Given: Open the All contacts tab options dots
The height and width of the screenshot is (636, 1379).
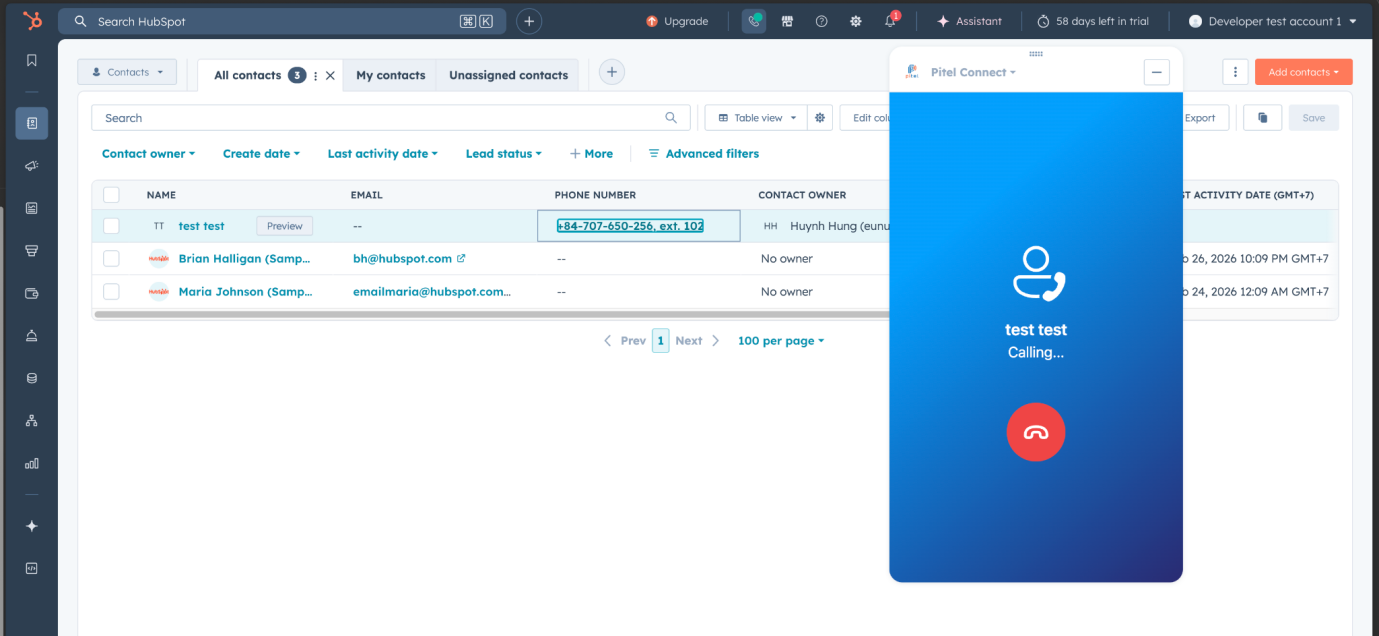Looking at the screenshot, I should click(x=316, y=75).
